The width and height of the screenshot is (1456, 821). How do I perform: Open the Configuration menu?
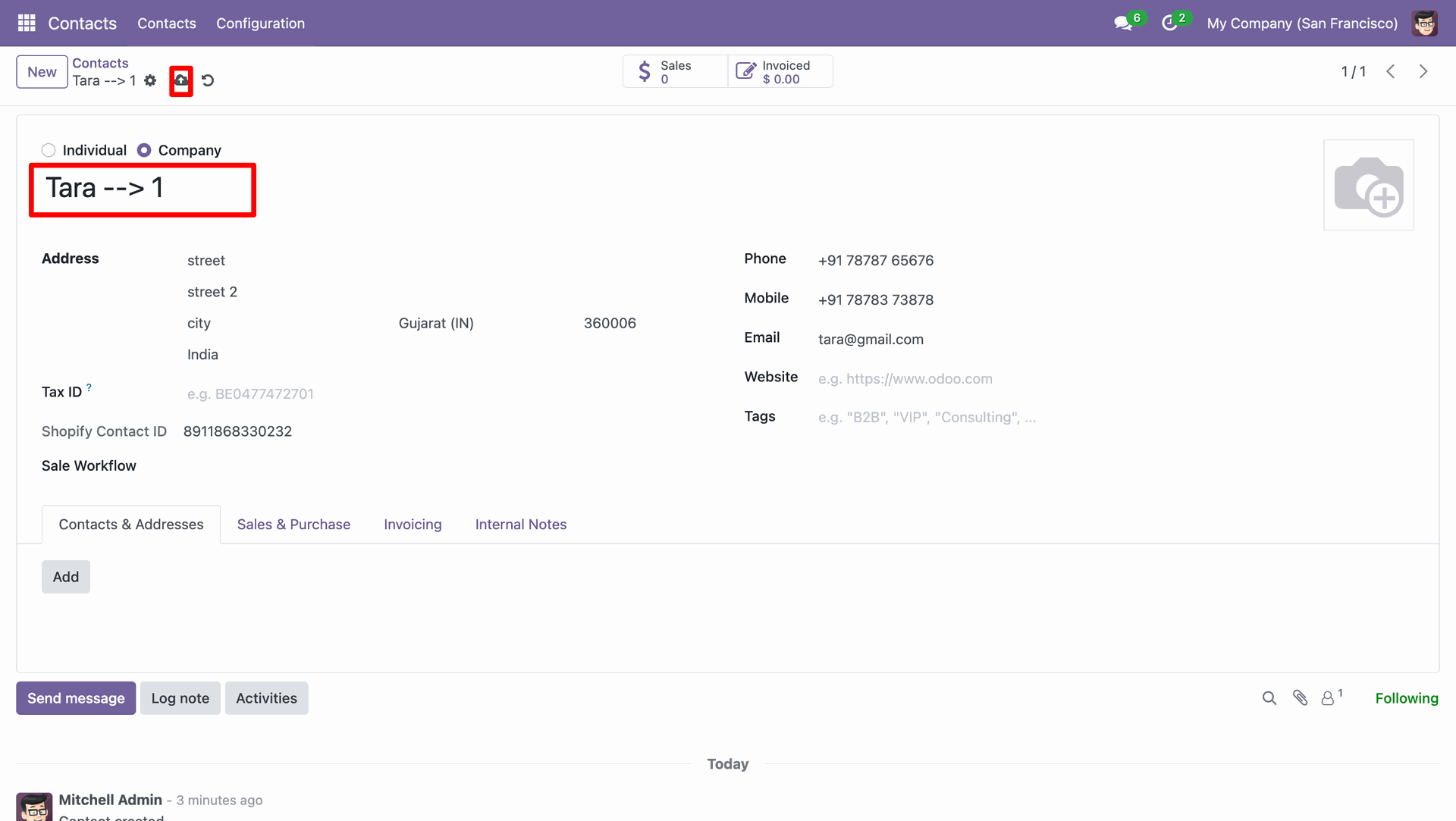(x=260, y=24)
